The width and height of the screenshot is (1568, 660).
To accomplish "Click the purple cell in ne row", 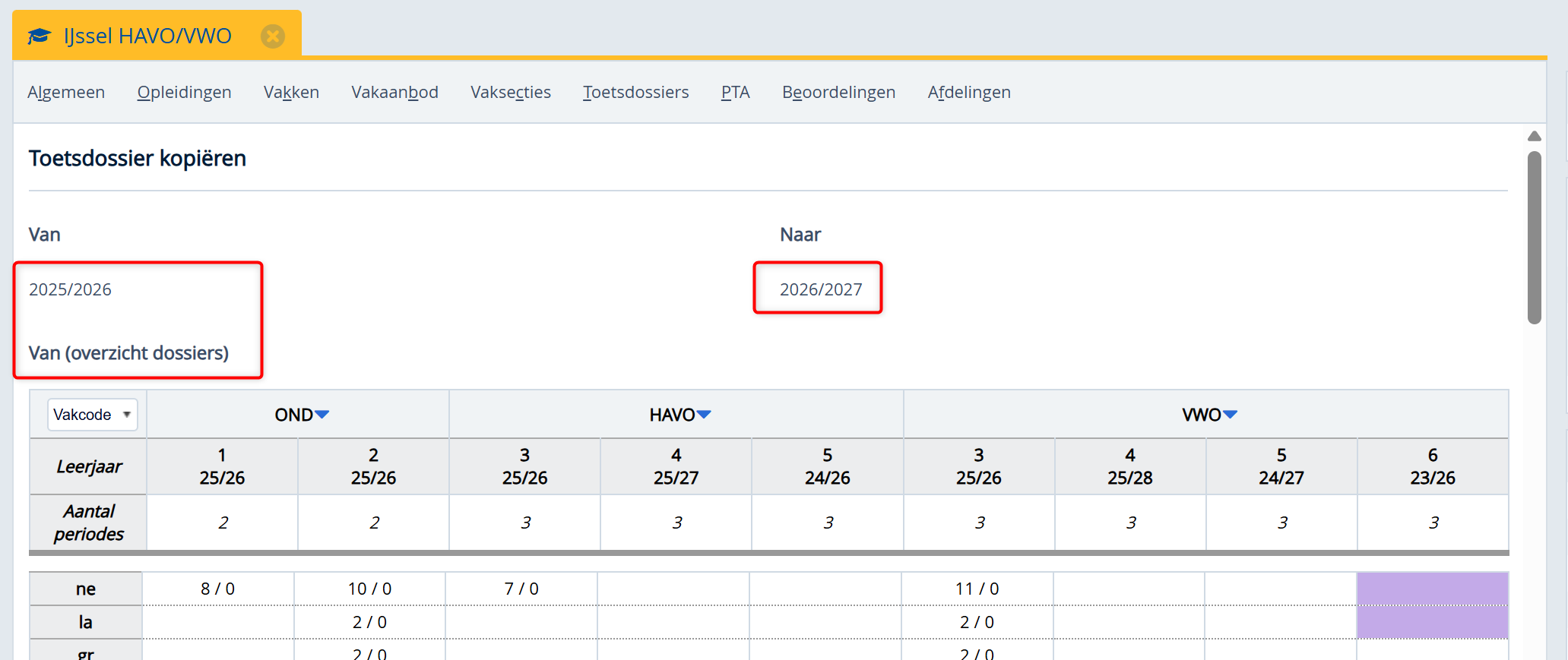I will tap(1432, 589).
